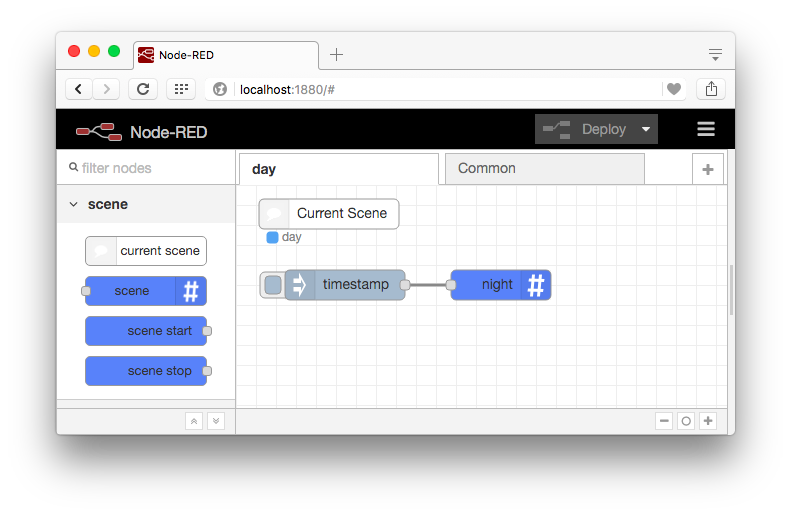The width and height of the screenshot is (791, 515).
Task: Zoom out the flow canvas
Action: pyautogui.click(x=664, y=421)
